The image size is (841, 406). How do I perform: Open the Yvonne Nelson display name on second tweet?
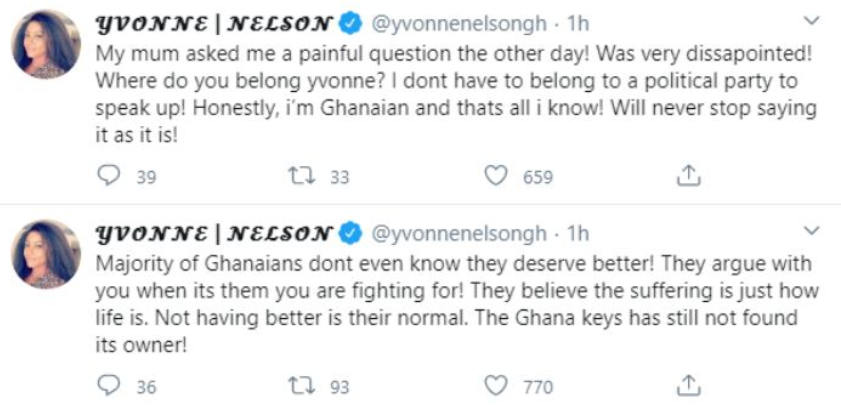pyautogui.click(x=213, y=233)
